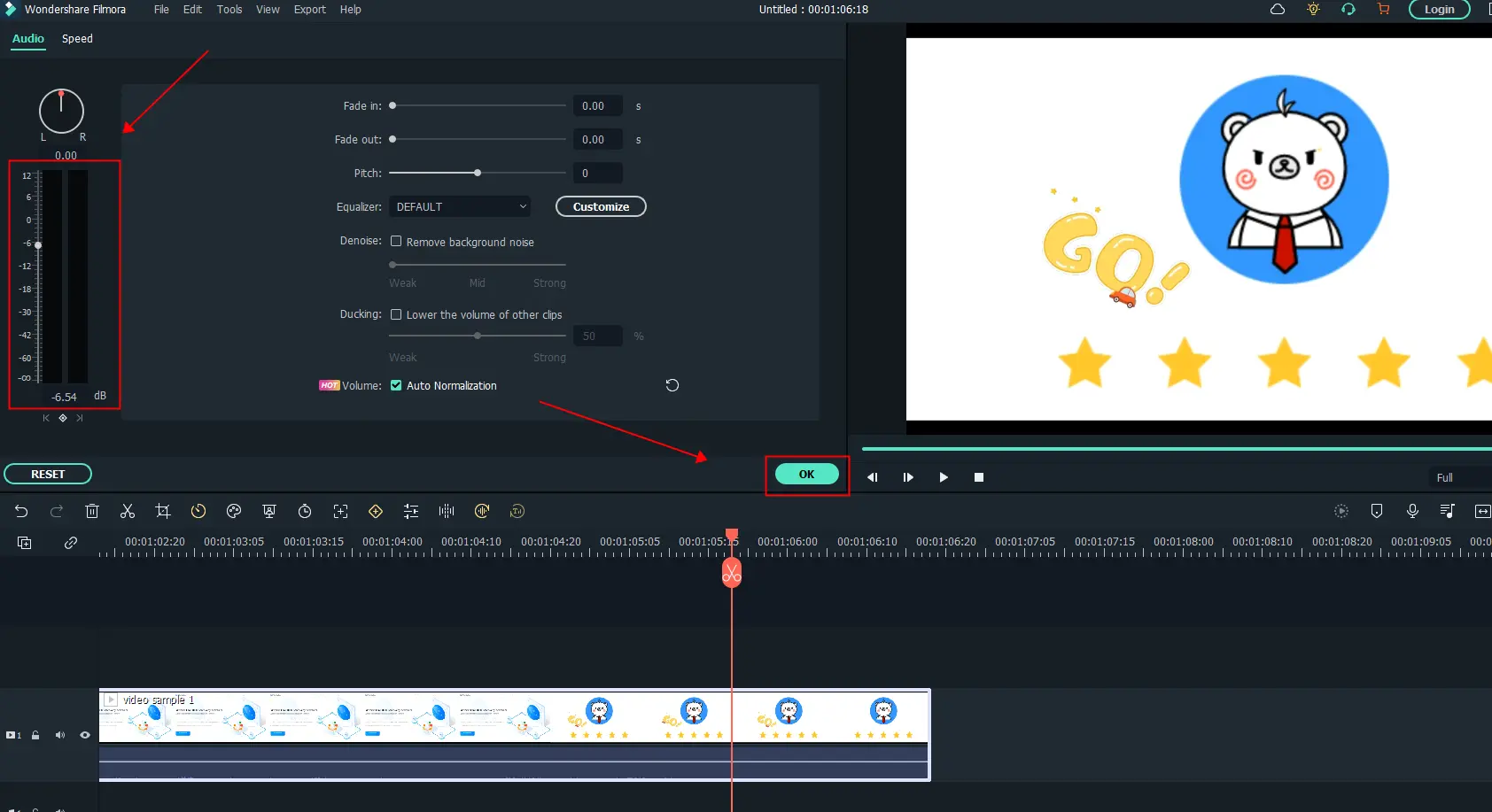The image size is (1492, 812).
Task: Hide track 1 with the eye icon
Action: [85, 735]
